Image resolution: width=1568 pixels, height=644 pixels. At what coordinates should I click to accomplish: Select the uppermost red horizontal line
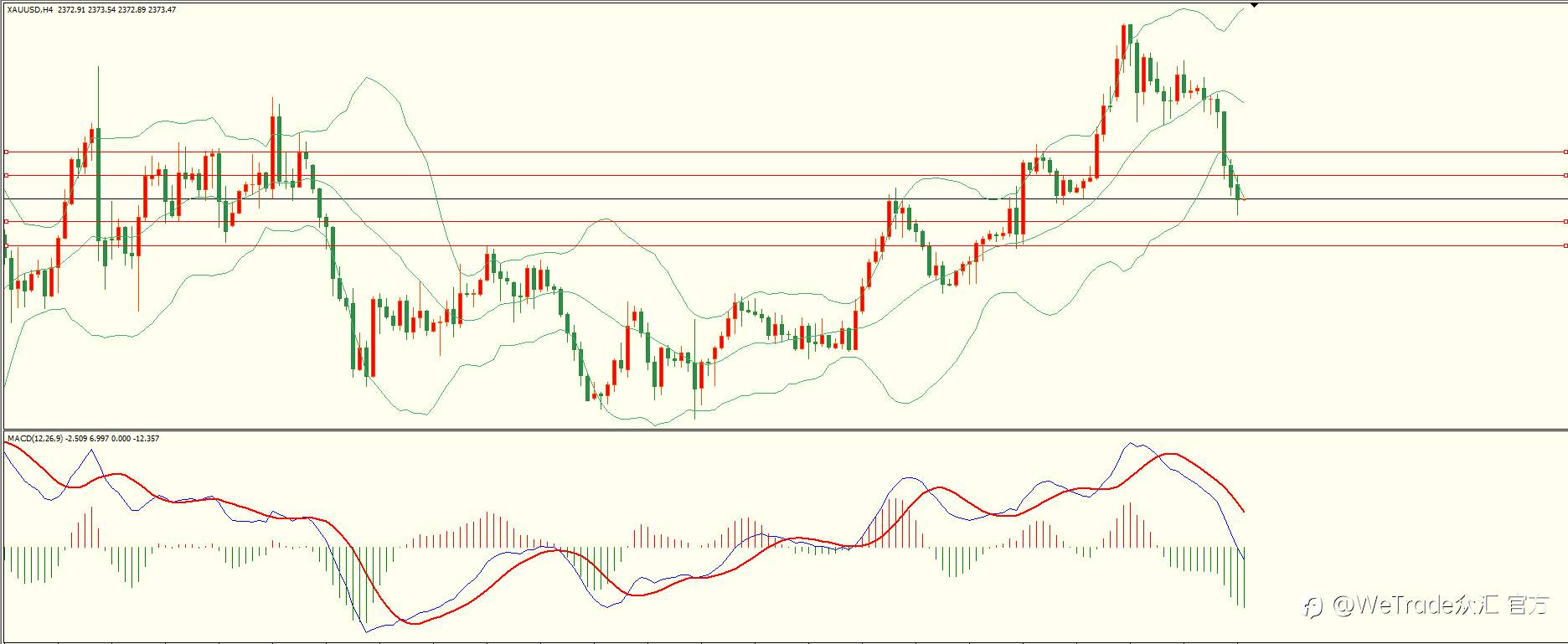coord(786,152)
